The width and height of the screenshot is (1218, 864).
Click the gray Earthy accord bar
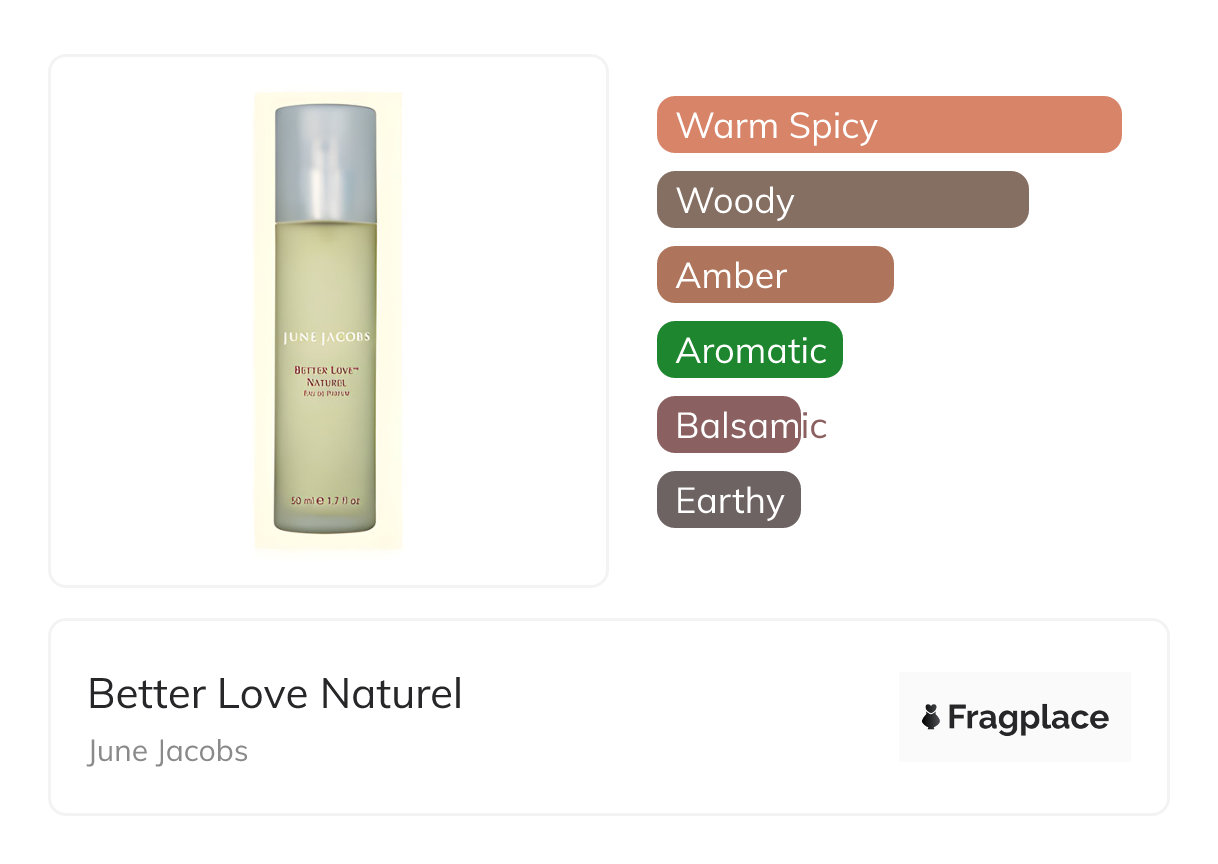(729, 500)
